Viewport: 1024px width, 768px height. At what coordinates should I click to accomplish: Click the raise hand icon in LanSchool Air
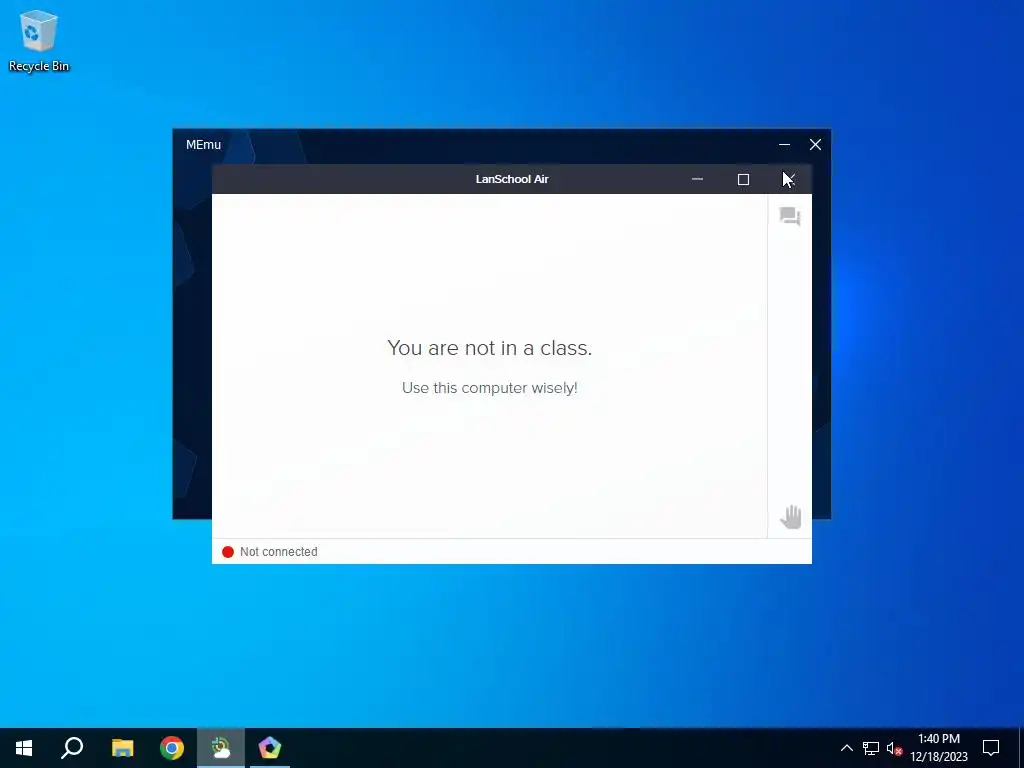pyautogui.click(x=790, y=517)
